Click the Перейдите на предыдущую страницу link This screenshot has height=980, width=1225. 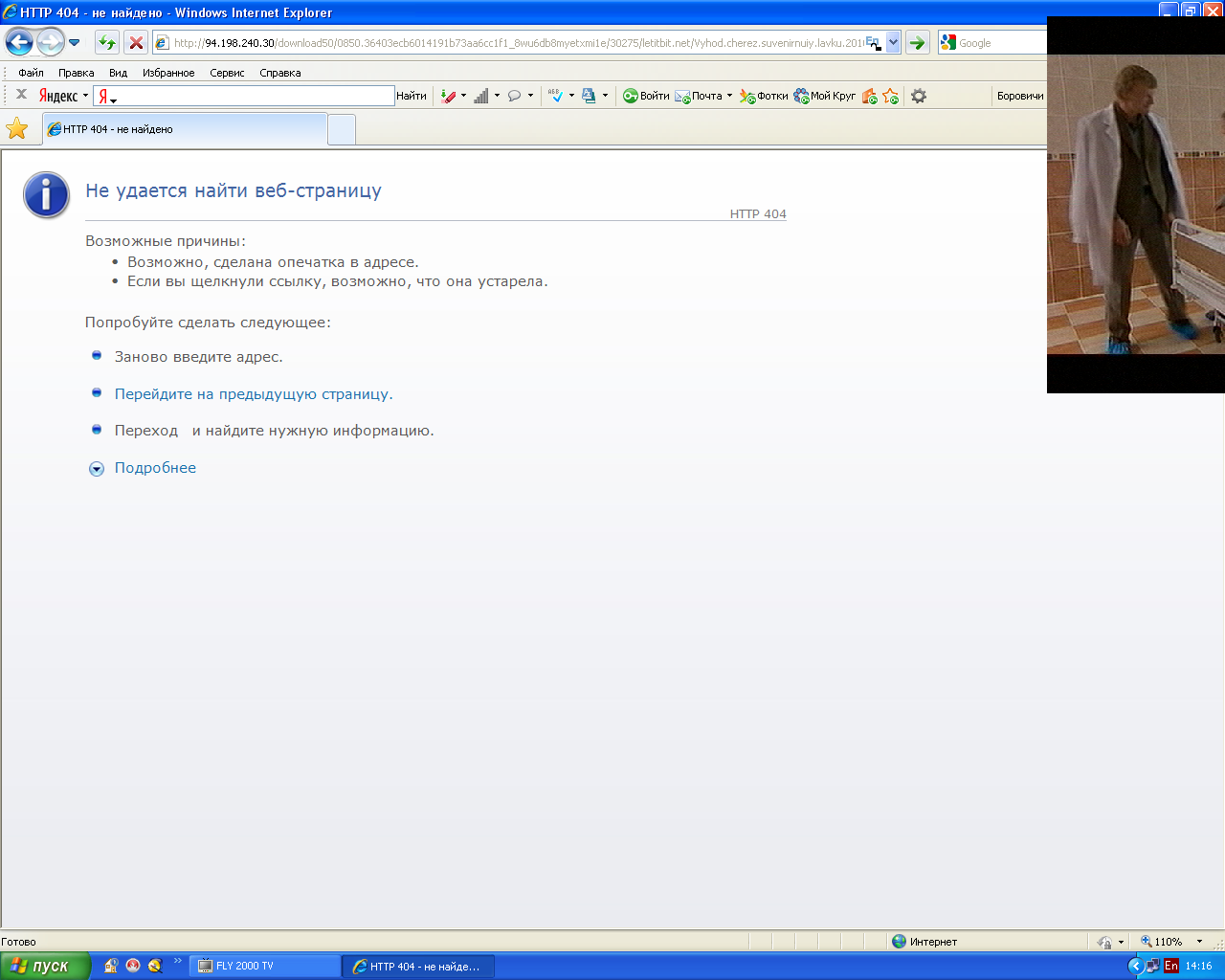click(x=254, y=394)
